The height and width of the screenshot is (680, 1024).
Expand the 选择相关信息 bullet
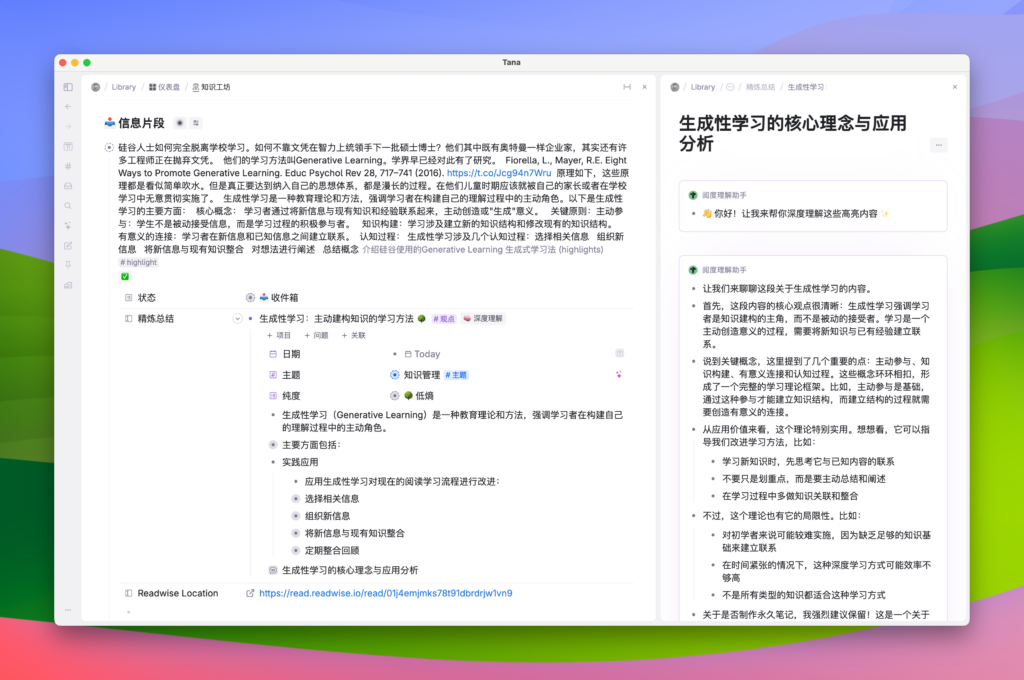[x=296, y=498]
